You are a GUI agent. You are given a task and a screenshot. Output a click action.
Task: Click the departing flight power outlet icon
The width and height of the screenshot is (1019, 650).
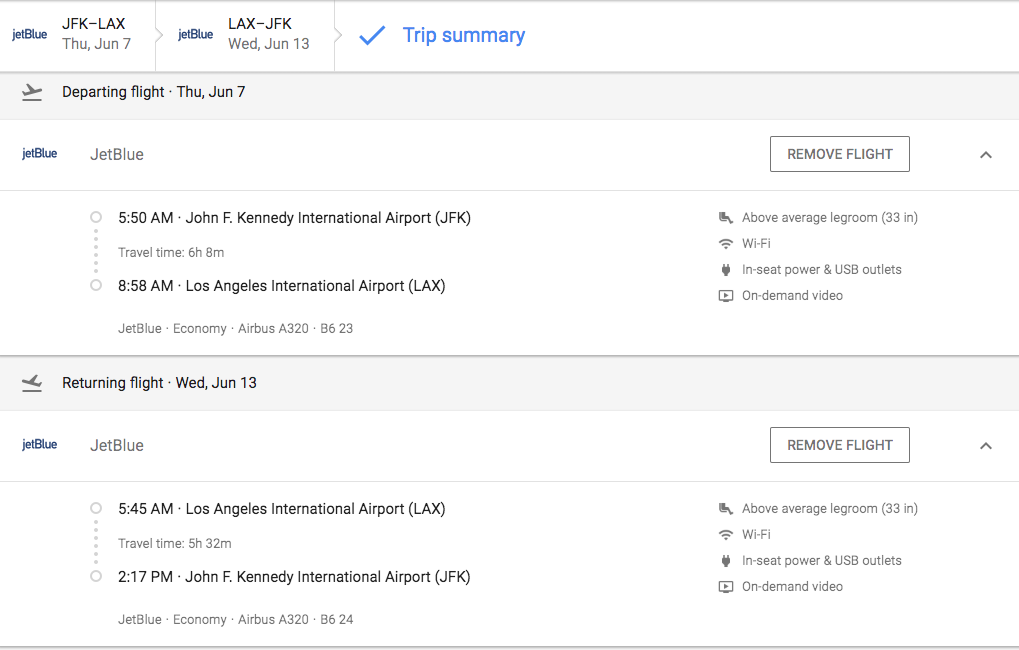click(x=726, y=270)
